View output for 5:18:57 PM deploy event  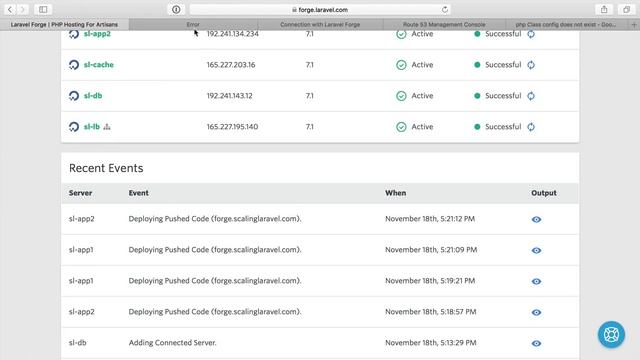pyautogui.click(x=536, y=312)
